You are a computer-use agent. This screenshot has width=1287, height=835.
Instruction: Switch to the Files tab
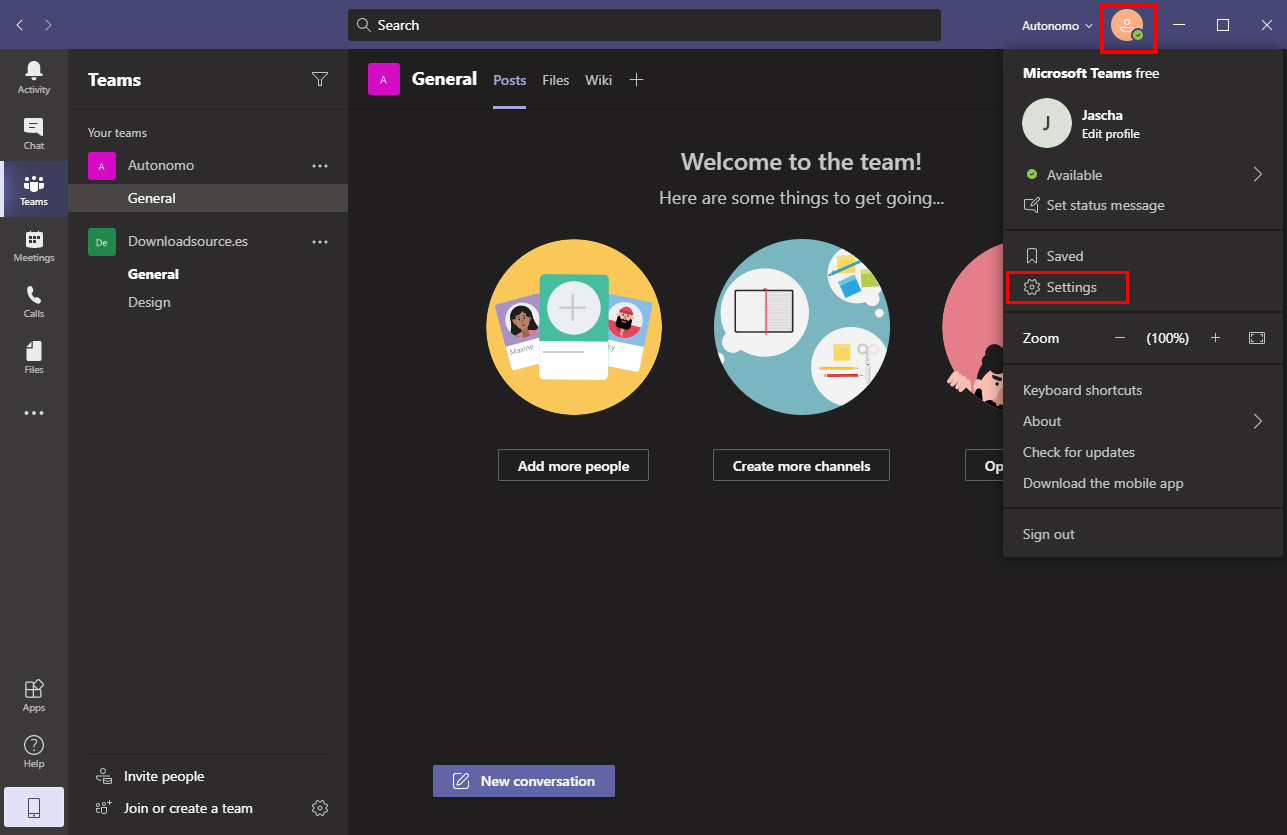(556, 80)
